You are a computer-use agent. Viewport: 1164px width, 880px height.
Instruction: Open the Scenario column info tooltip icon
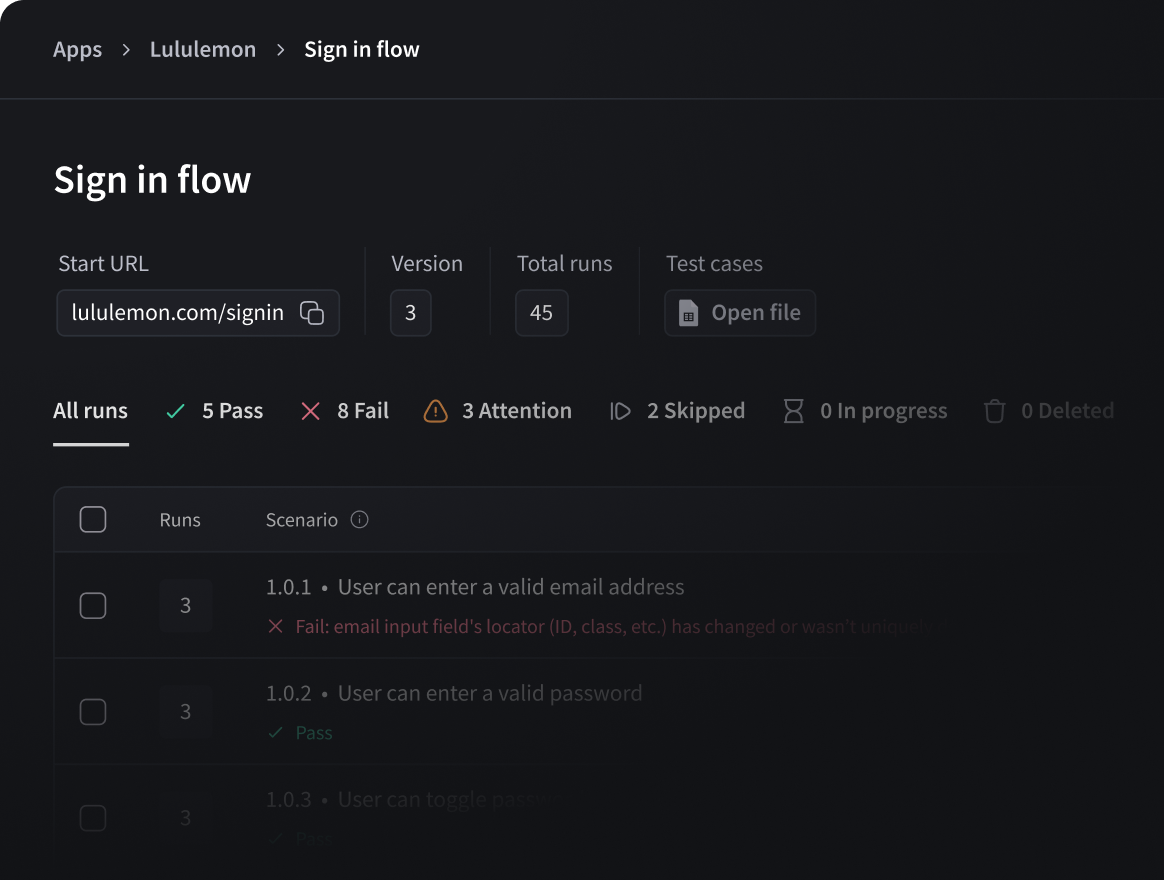[x=361, y=520]
